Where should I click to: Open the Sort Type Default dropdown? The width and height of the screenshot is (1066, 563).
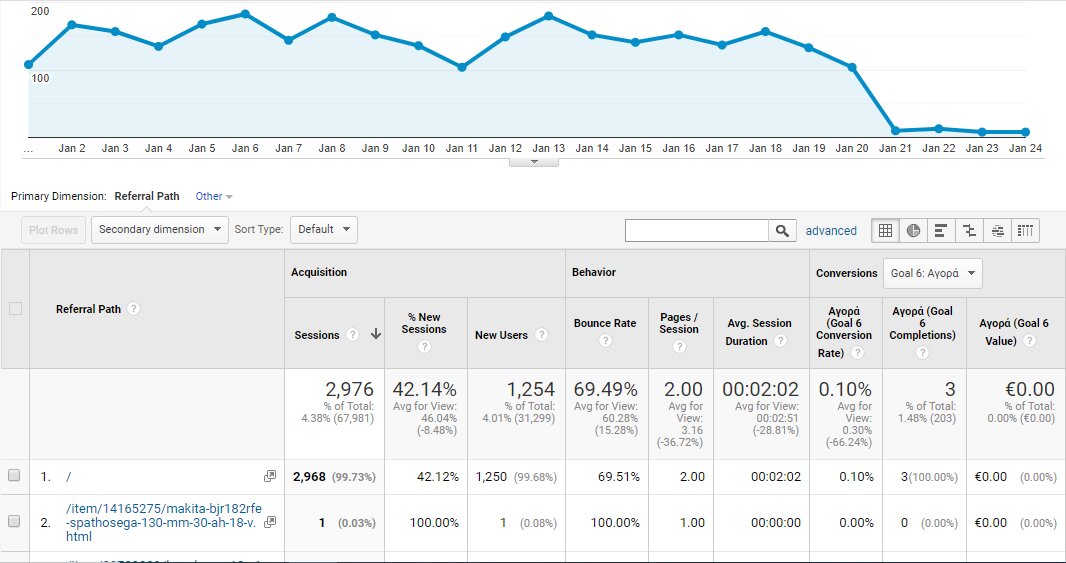323,229
